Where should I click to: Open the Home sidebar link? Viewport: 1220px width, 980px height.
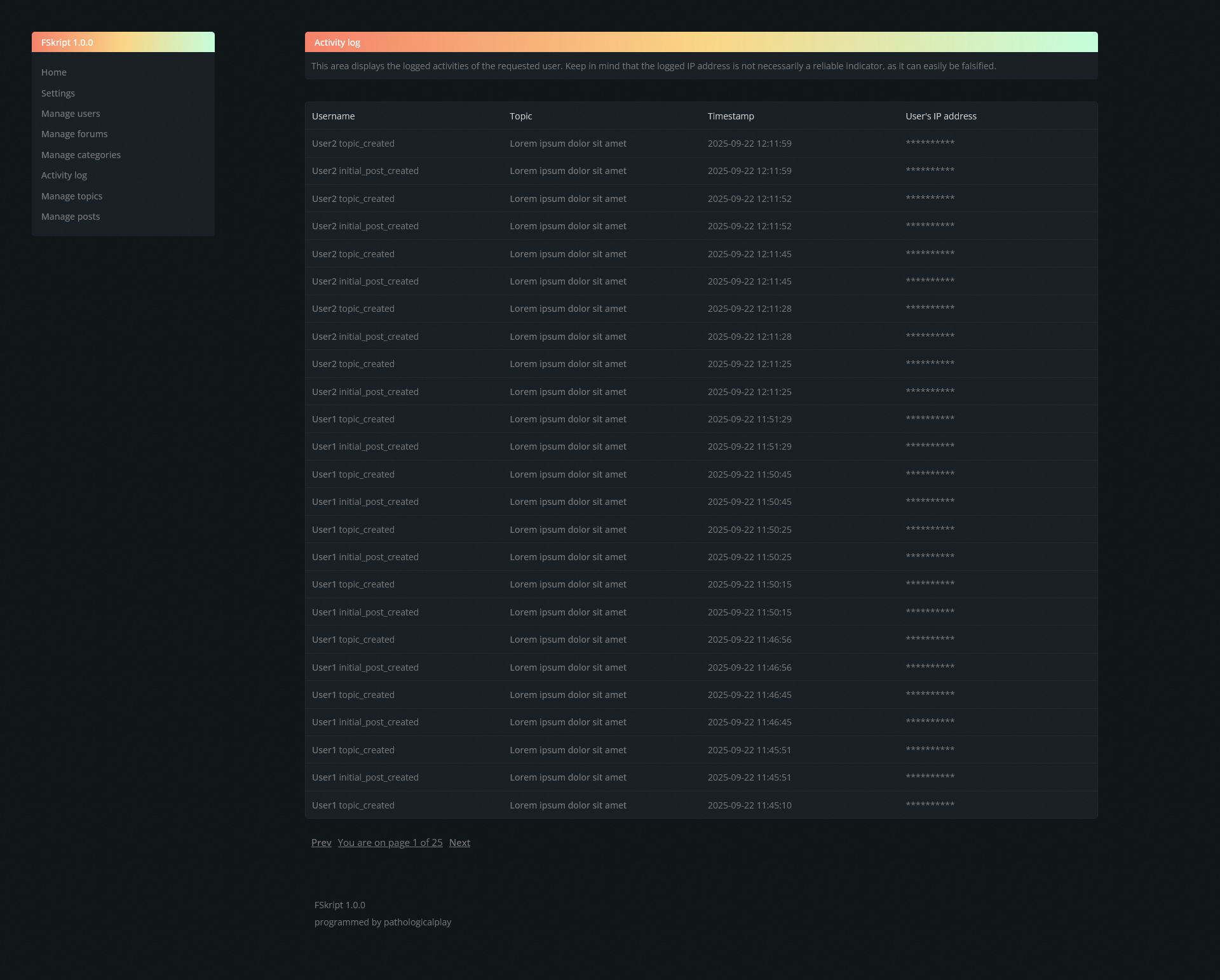coord(54,72)
